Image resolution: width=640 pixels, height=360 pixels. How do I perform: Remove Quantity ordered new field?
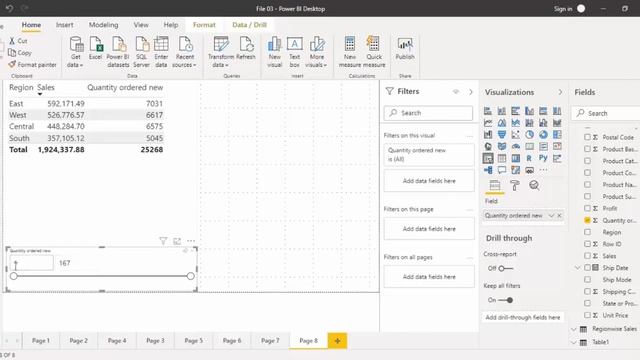559,216
